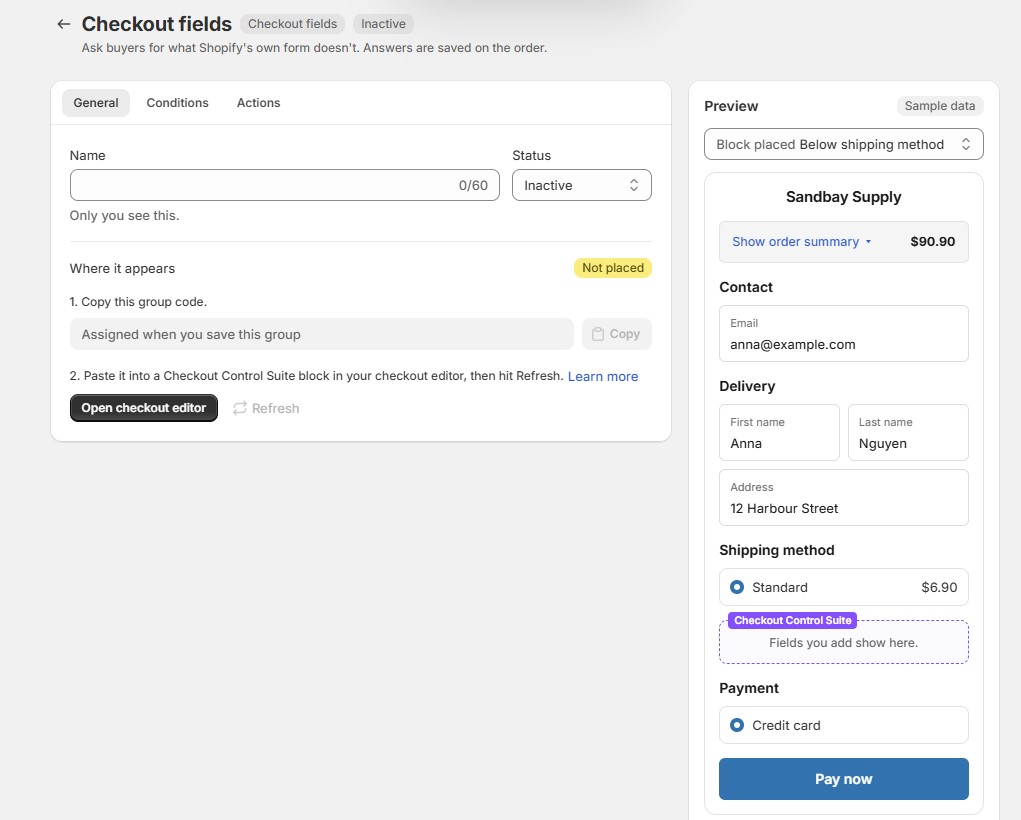Screen dimensions: 1021x820
Task: Click the First name field showing Anna
Action: click(779, 433)
